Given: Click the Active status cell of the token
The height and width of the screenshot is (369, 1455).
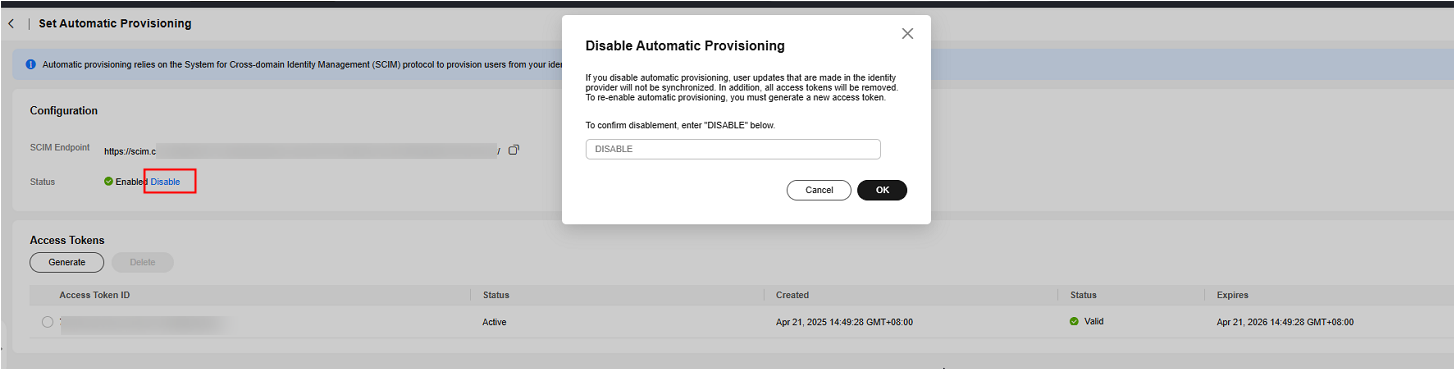Looking at the screenshot, I should (495, 322).
